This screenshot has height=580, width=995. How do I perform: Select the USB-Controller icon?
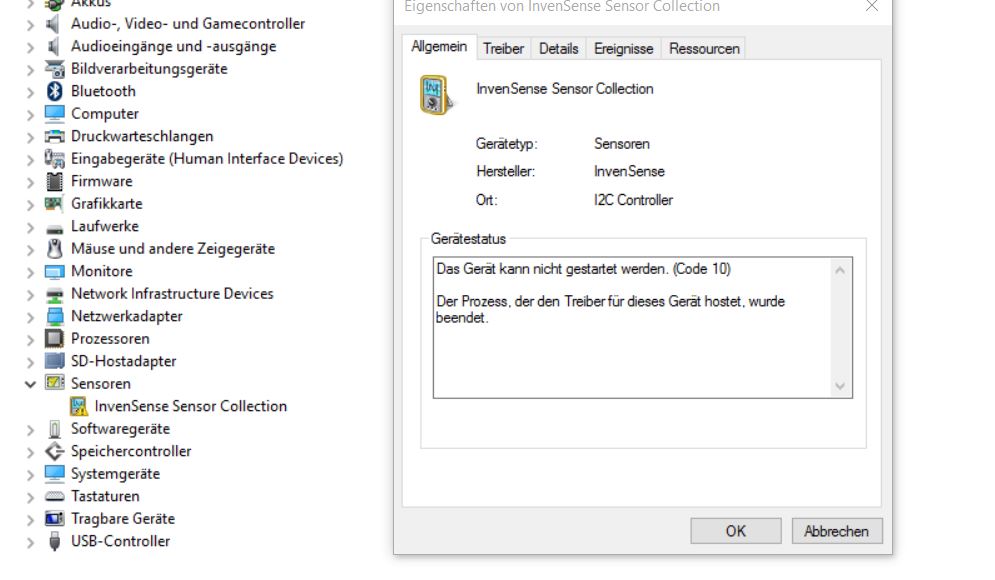pos(54,541)
